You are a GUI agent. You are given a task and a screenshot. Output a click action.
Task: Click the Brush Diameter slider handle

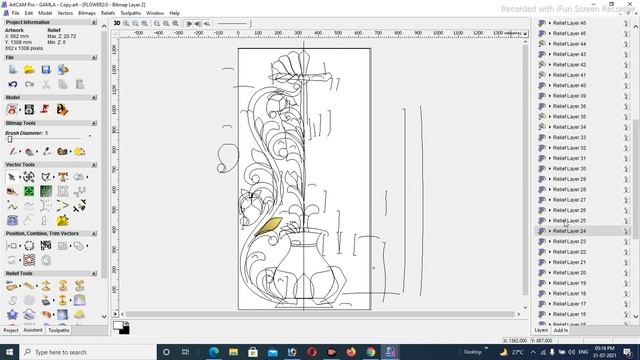[10, 139]
